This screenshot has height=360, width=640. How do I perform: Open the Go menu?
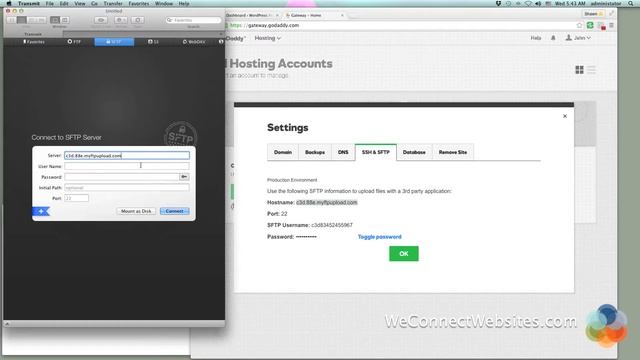(94, 3)
